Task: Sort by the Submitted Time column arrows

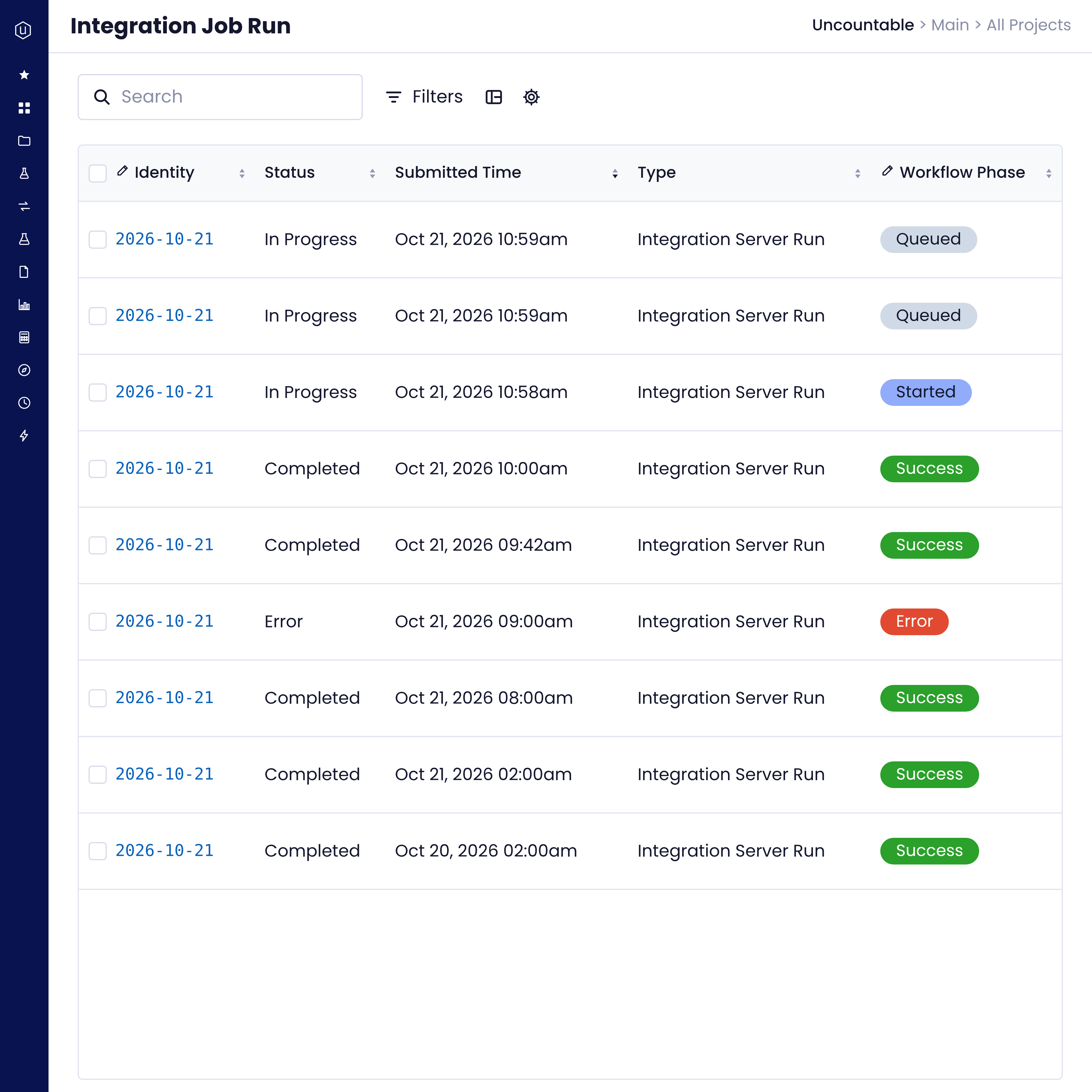Action: click(x=615, y=174)
